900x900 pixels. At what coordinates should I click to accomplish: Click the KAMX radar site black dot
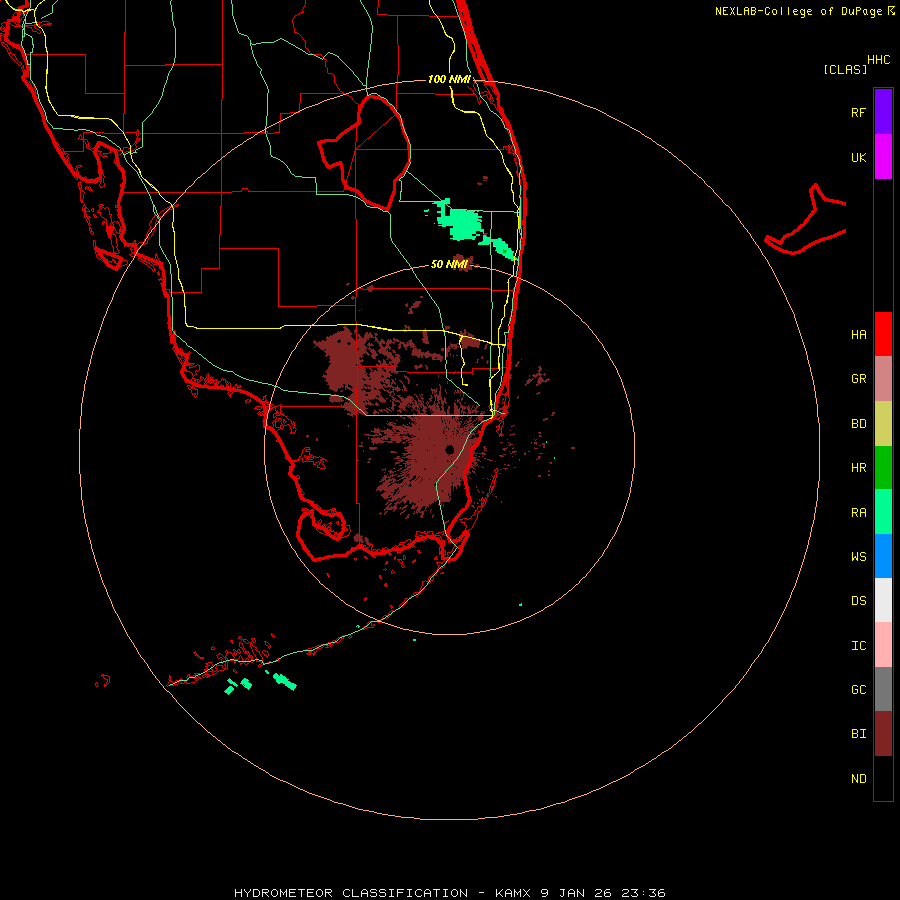(449, 449)
